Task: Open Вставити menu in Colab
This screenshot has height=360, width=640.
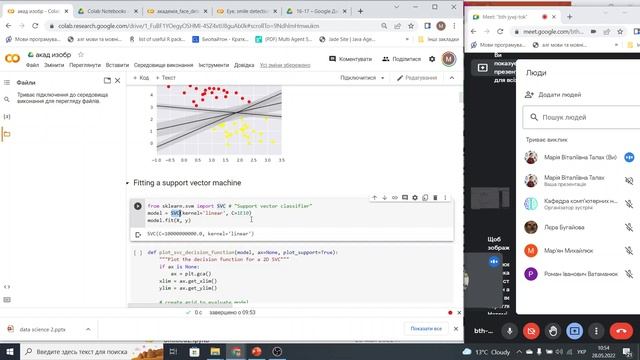Action: pyautogui.click(x=117, y=65)
